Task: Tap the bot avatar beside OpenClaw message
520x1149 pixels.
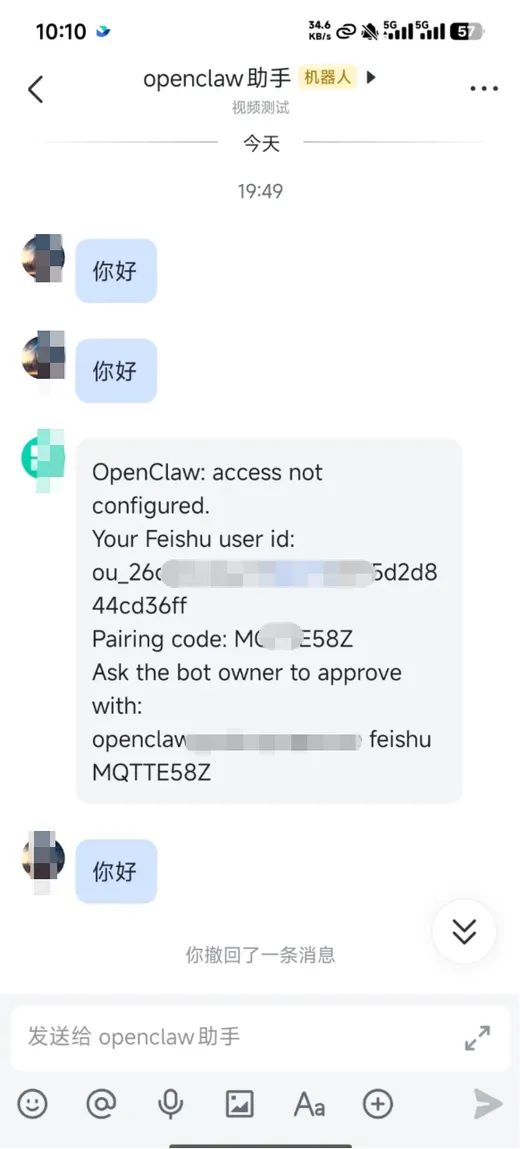Action: click(42, 458)
